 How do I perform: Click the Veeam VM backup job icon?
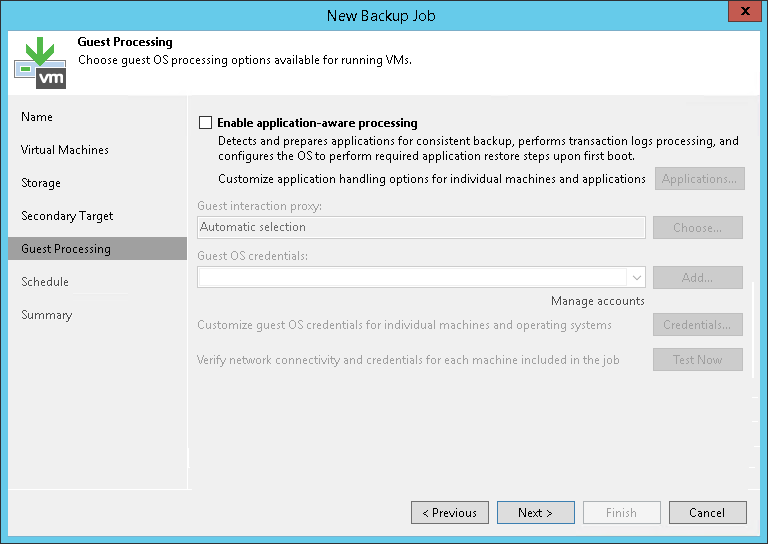tap(40, 61)
